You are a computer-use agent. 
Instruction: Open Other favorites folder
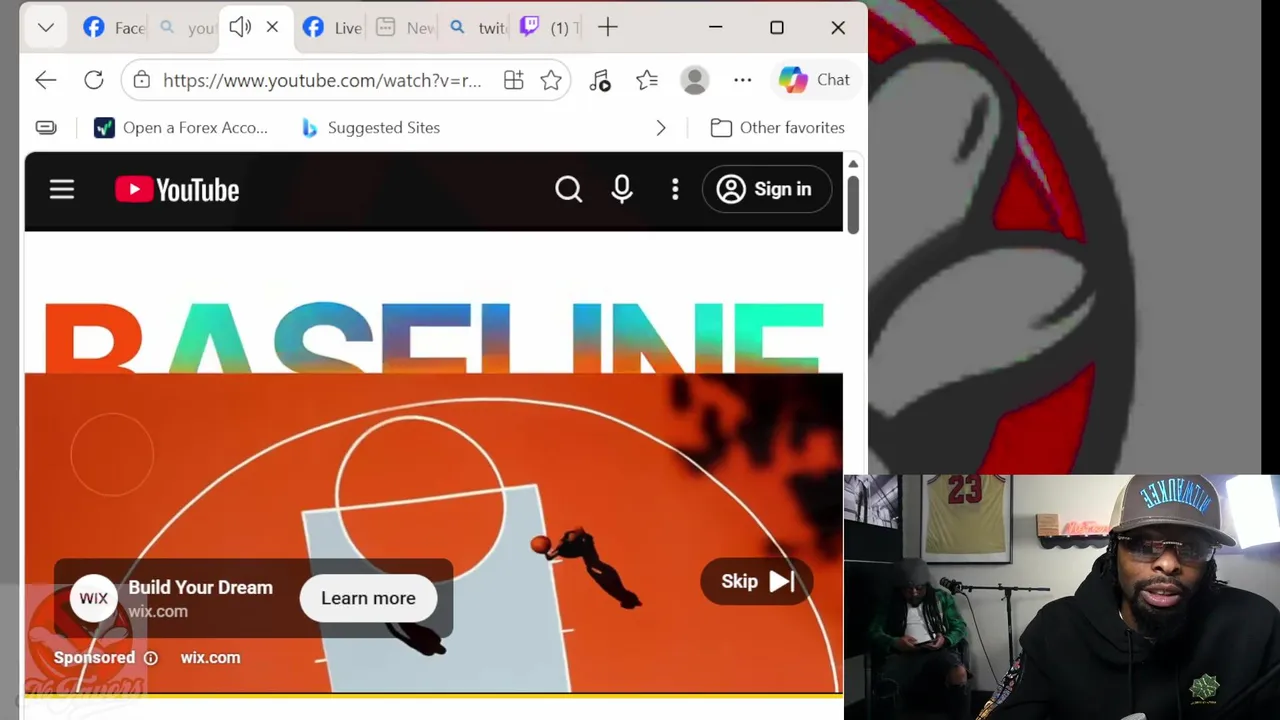[778, 128]
